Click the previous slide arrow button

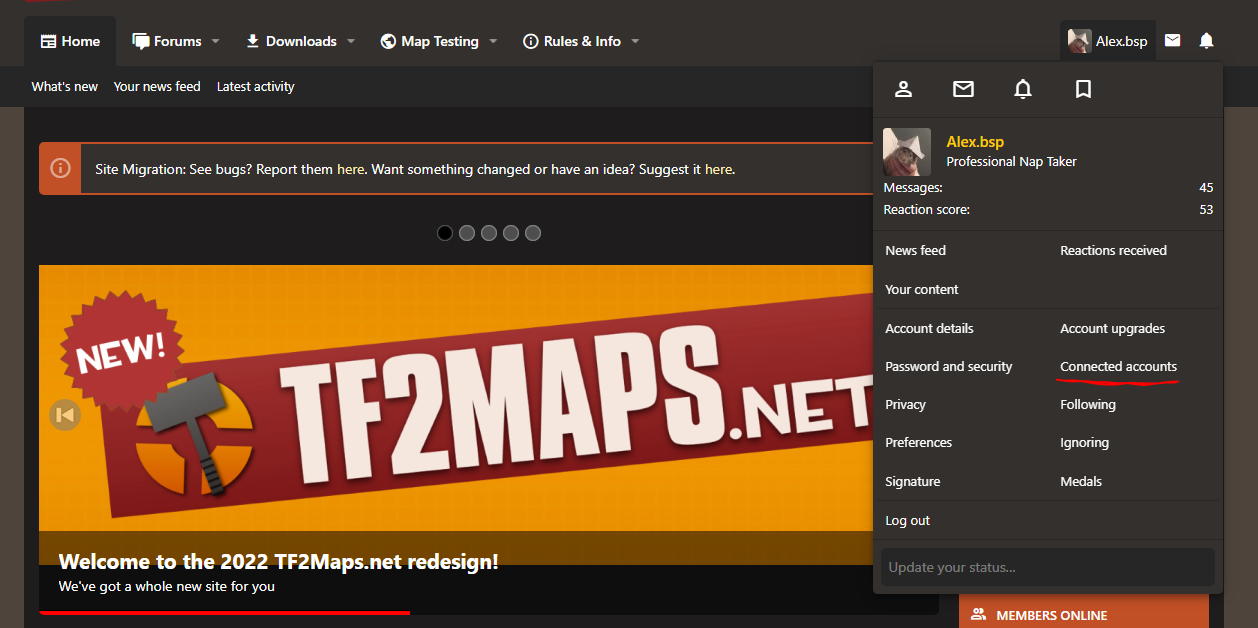(x=65, y=414)
